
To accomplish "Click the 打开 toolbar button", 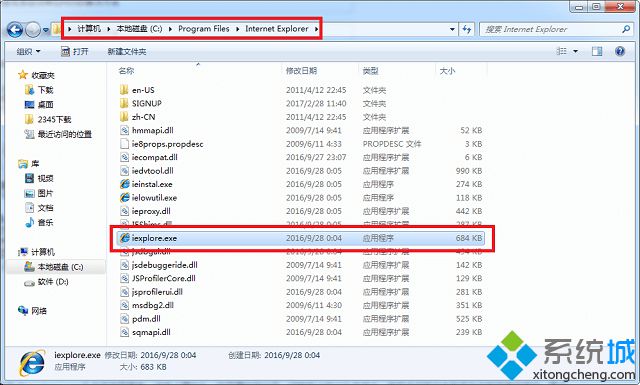I will (75, 51).
